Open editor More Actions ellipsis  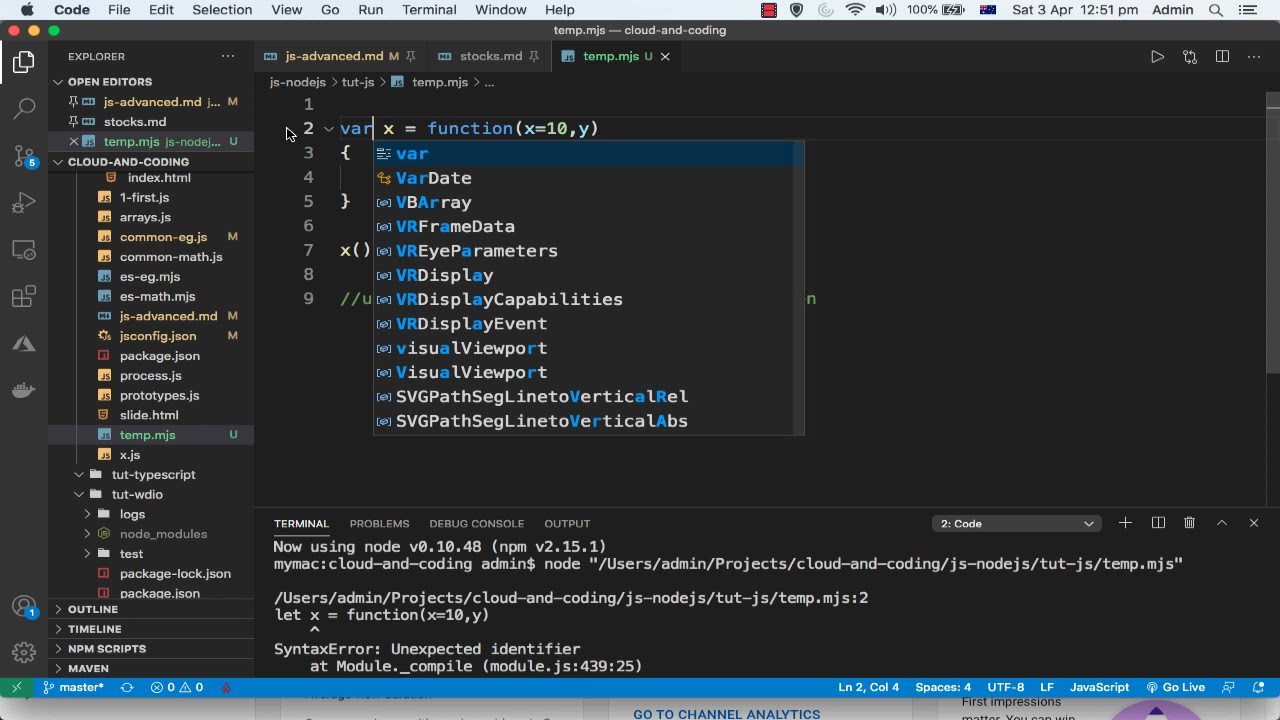(1254, 57)
